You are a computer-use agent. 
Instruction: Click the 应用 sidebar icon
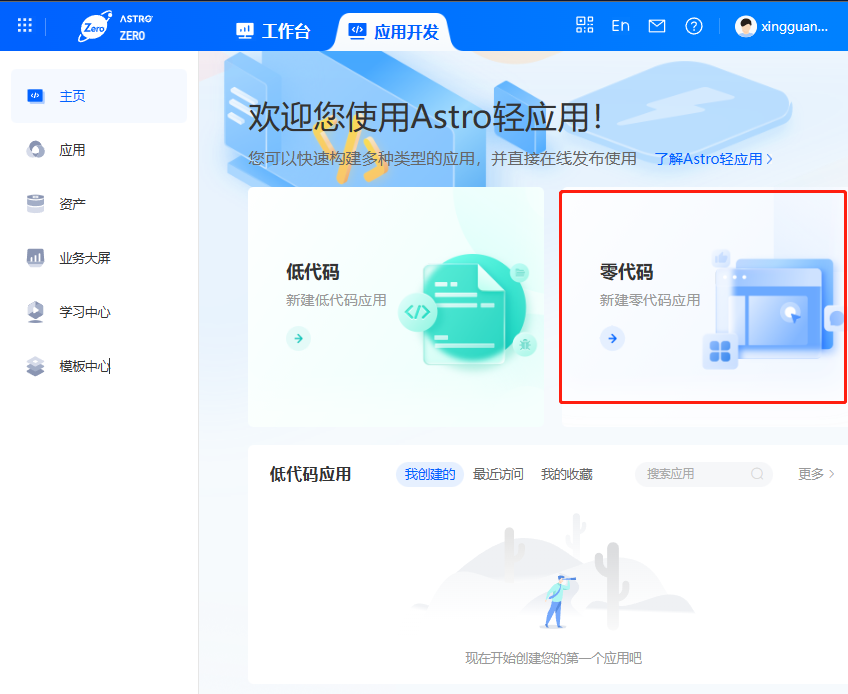click(x=36, y=149)
